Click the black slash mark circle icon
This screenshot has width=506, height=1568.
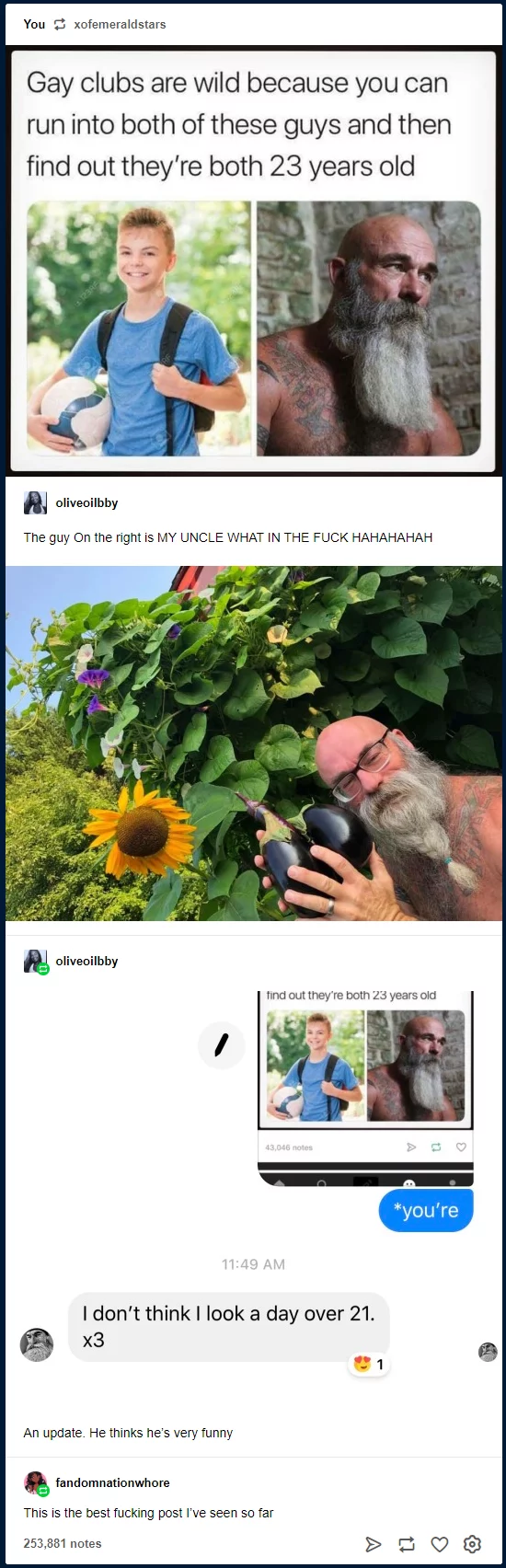click(222, 1044)
